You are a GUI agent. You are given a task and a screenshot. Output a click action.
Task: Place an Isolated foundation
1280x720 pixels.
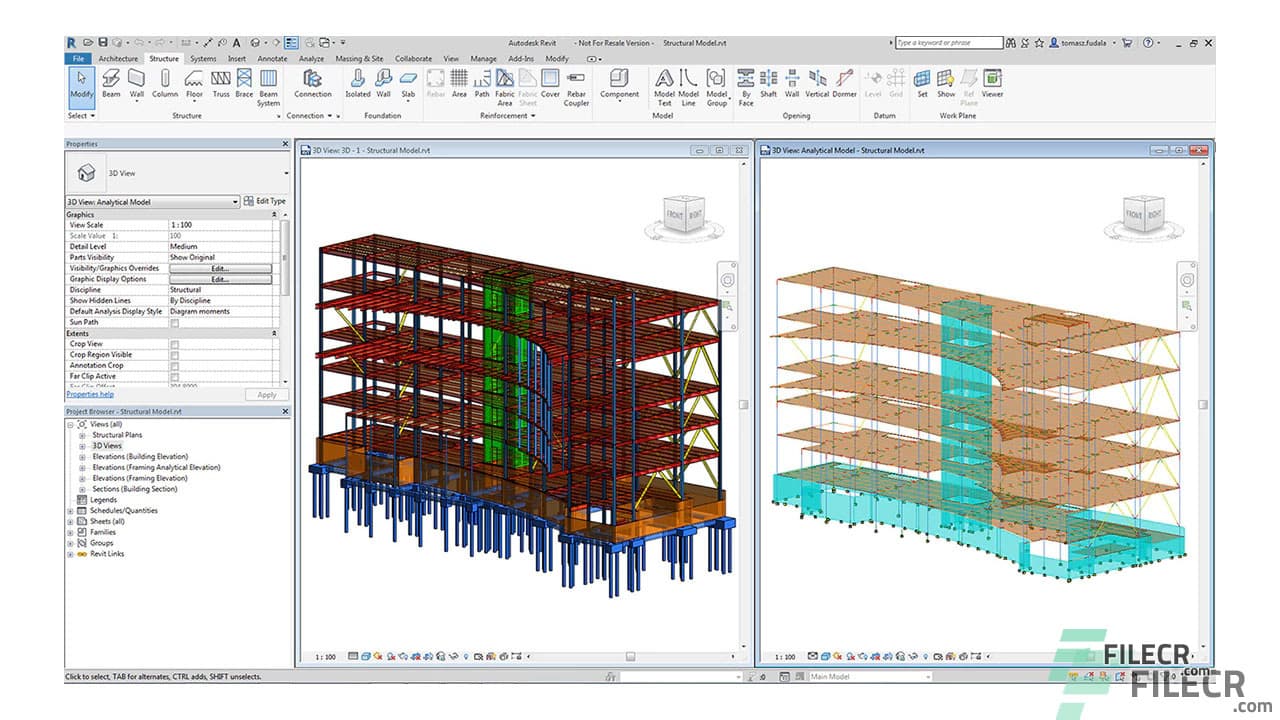(358, 88)
